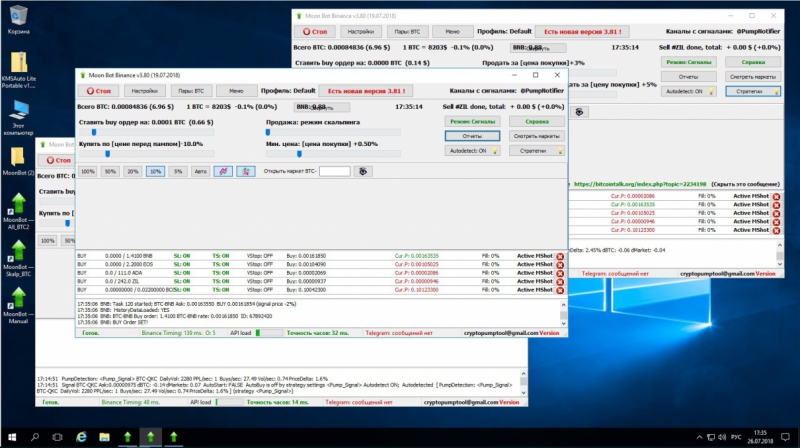The height and width of the screenshot is (448, 800).
Task: Cancel the BNB order with red X in front window
Action: pyautogui.click(x=560, y=256)
